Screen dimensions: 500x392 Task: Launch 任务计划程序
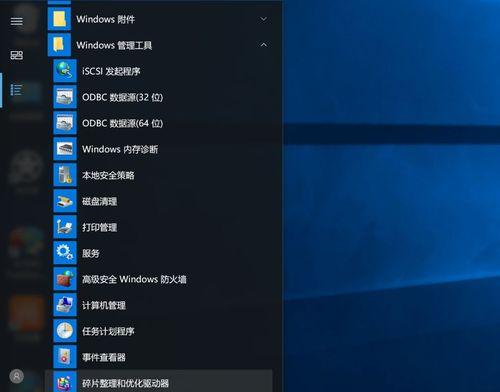coord(108,331)
